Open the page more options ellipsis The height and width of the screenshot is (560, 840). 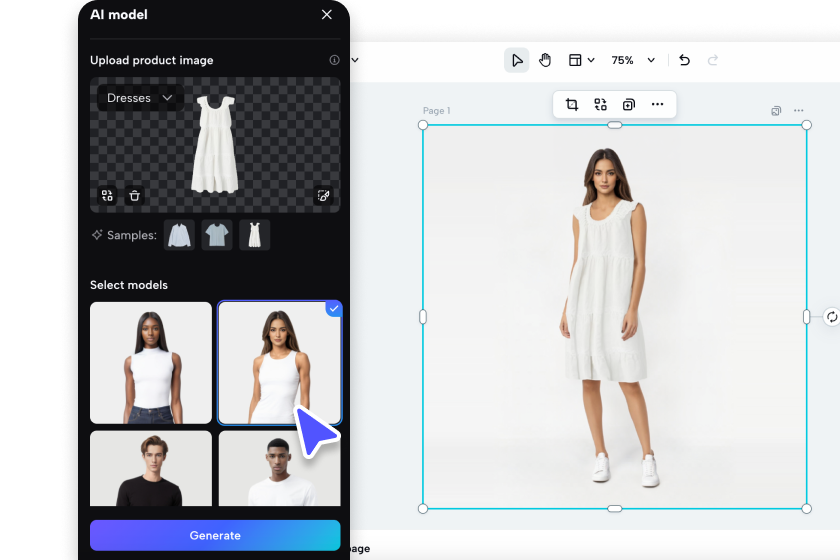799,110
